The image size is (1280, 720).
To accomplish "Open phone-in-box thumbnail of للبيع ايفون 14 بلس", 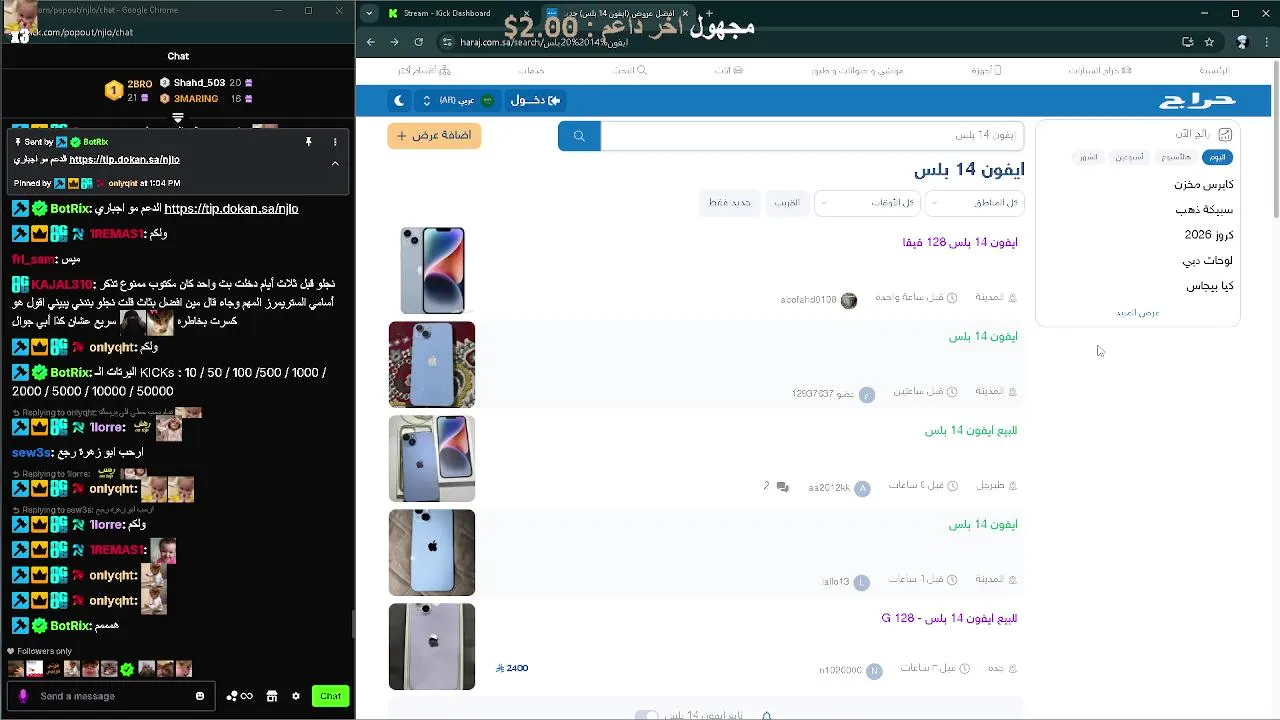I will 432,458.
